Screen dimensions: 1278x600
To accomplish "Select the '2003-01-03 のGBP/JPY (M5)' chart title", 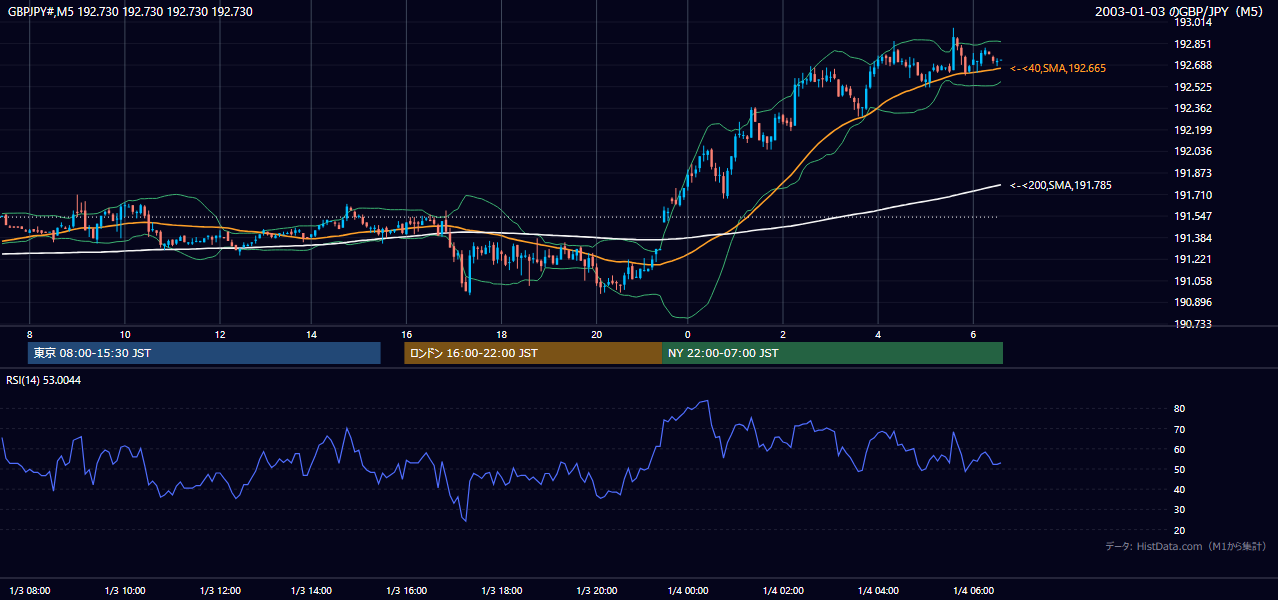I will [x=1181, y=12].
